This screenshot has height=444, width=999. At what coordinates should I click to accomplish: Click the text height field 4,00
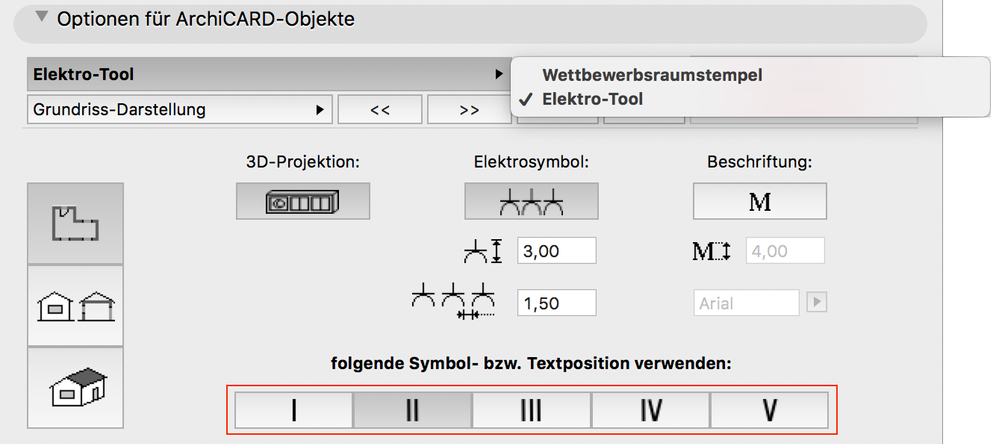(785, 251)
